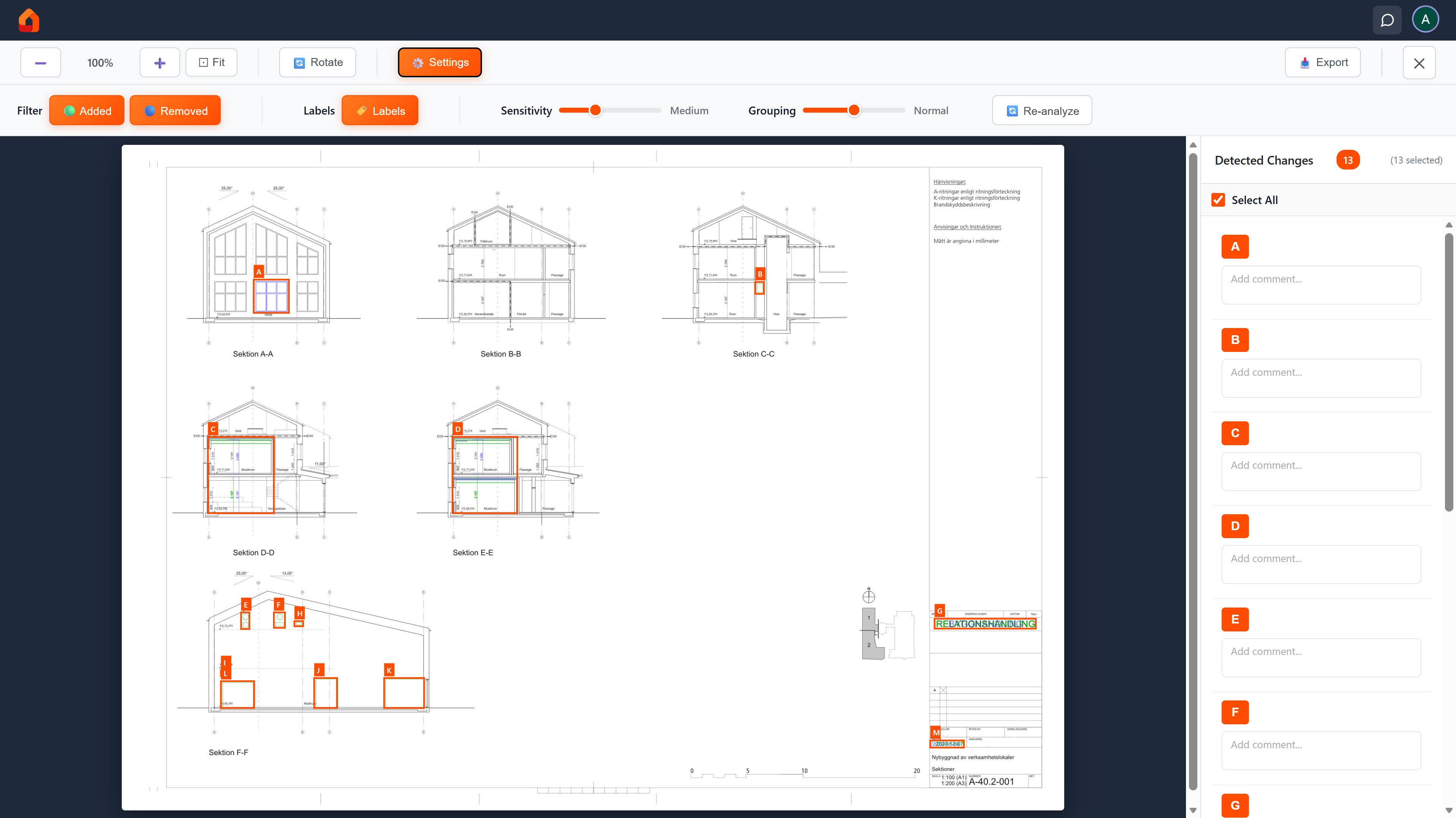Zoom in using the plus icon
This screenshot has height=818, width=1456.
coord(159,62)
